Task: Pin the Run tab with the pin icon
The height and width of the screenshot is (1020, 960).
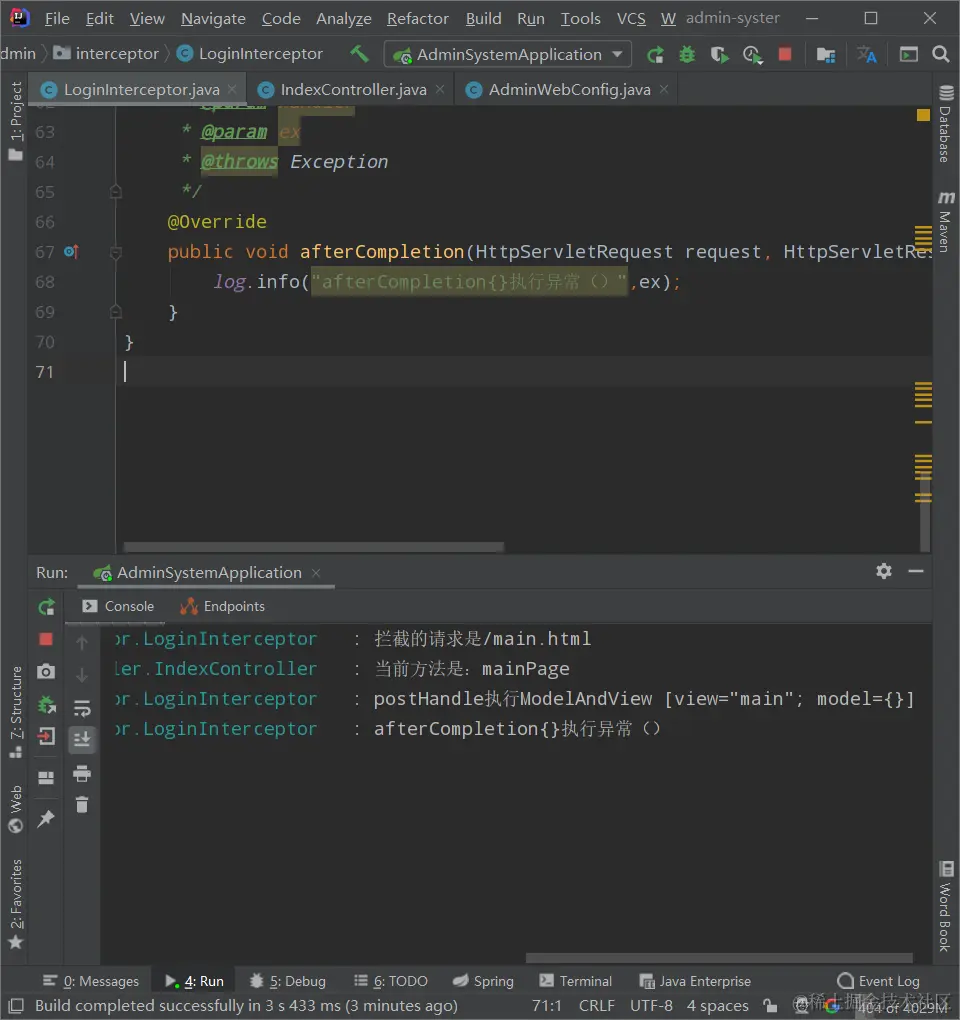Action: (46, 818)
